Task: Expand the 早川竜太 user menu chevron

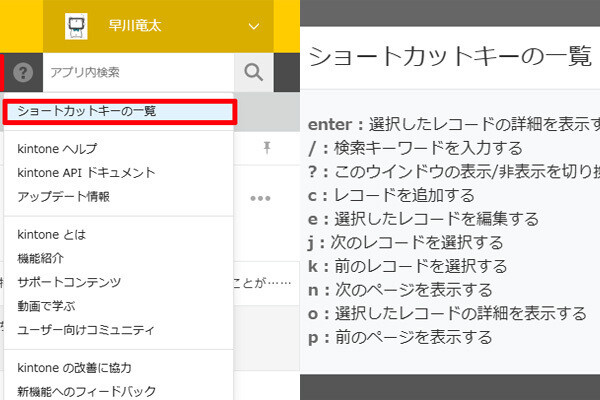Action: coord(254,26)
